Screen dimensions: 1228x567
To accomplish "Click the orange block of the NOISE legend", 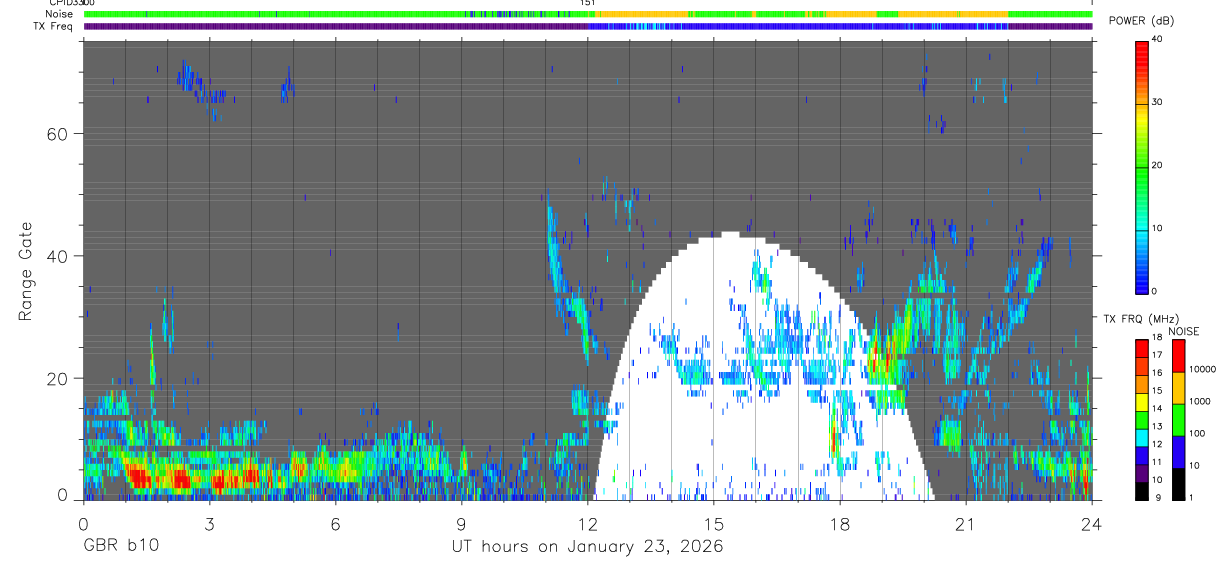I will point(1178,388).
